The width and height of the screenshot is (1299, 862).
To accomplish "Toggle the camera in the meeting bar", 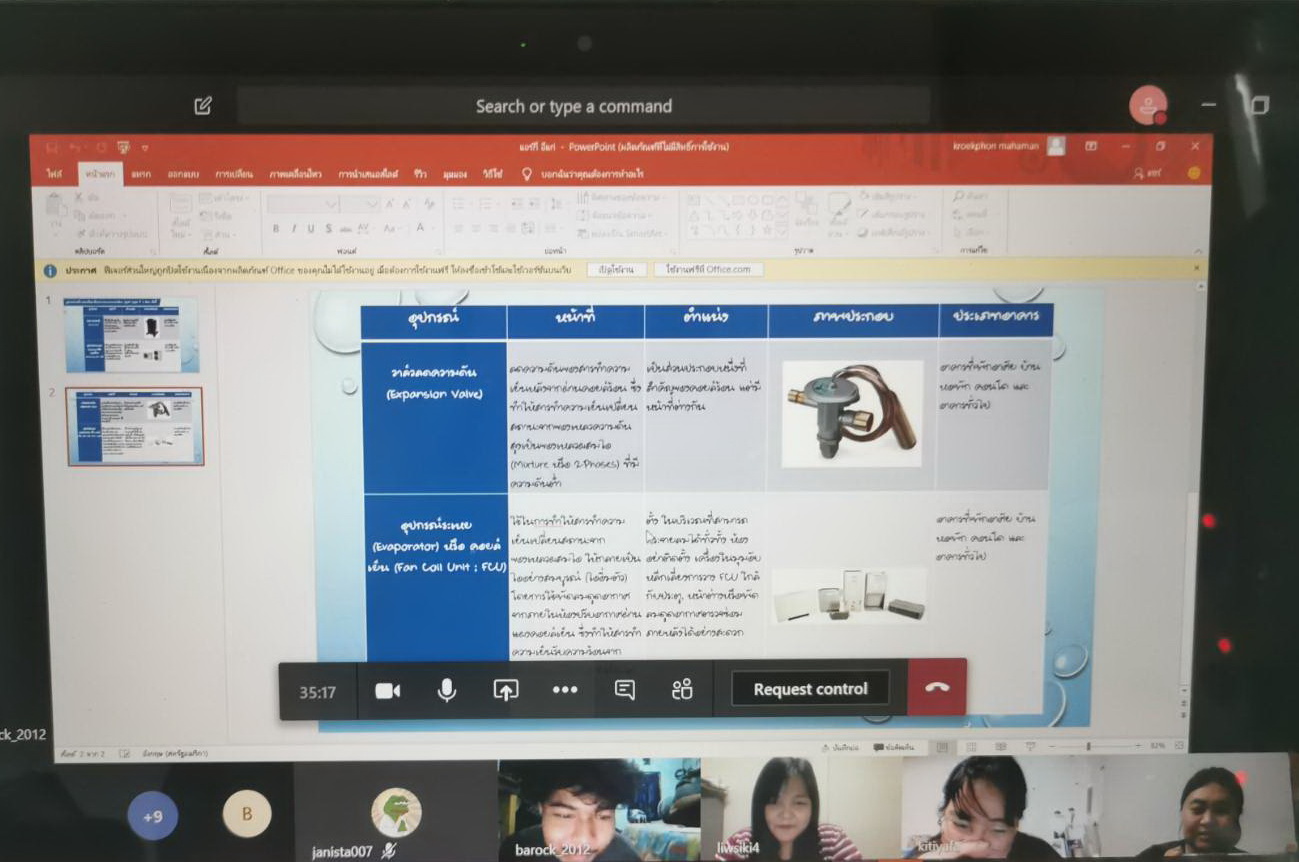I will [x=387, y=690].
